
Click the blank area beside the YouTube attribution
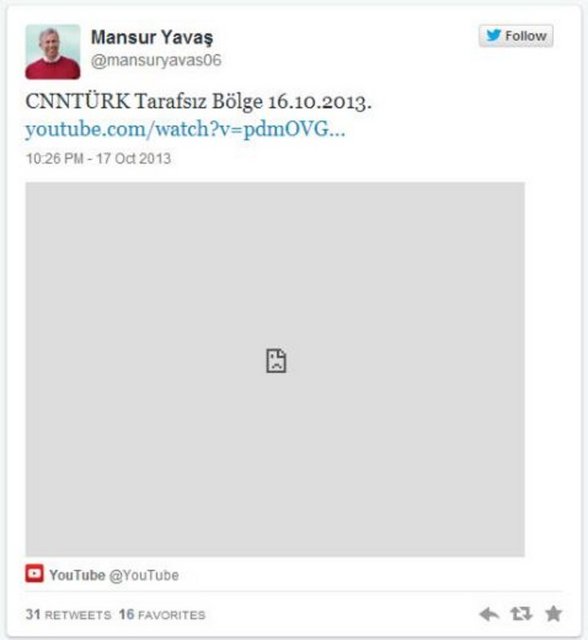367,575
